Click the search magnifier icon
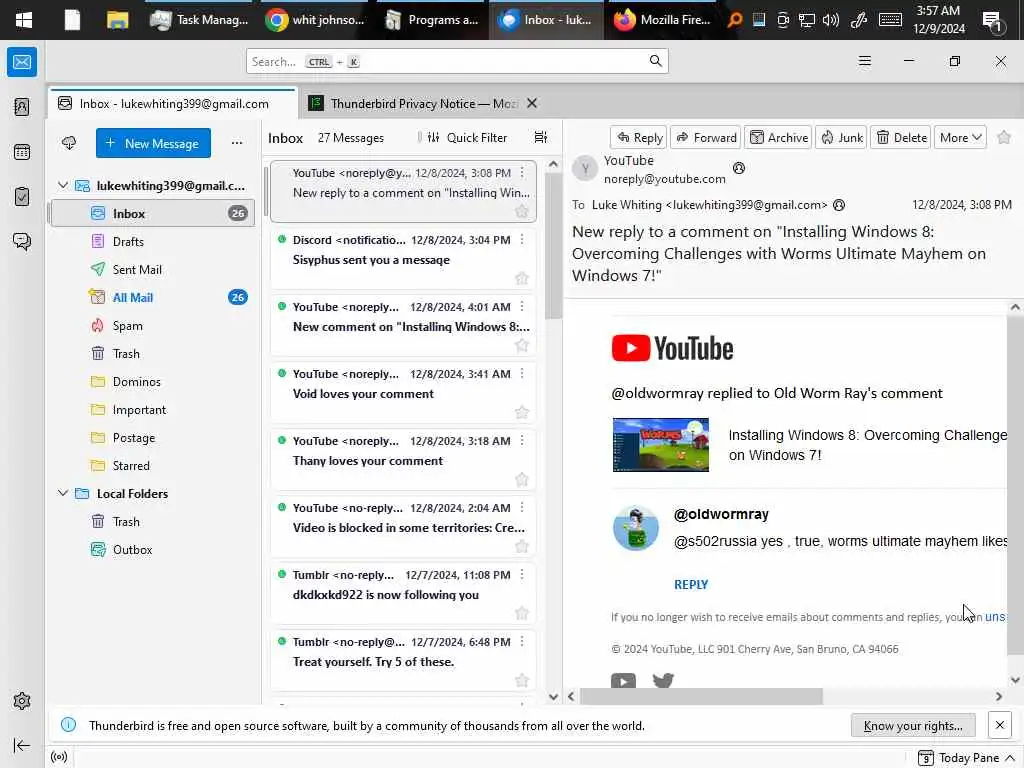1024x768 pixels. click(656, 61)
